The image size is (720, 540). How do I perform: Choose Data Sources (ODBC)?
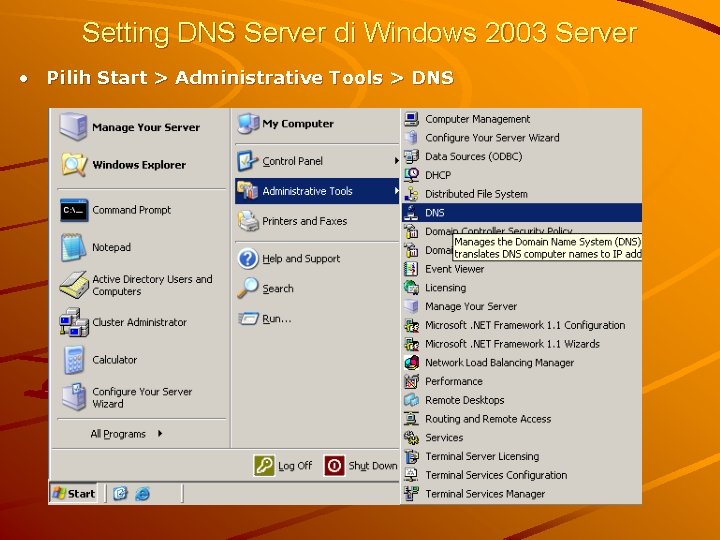tap(522, 156)
